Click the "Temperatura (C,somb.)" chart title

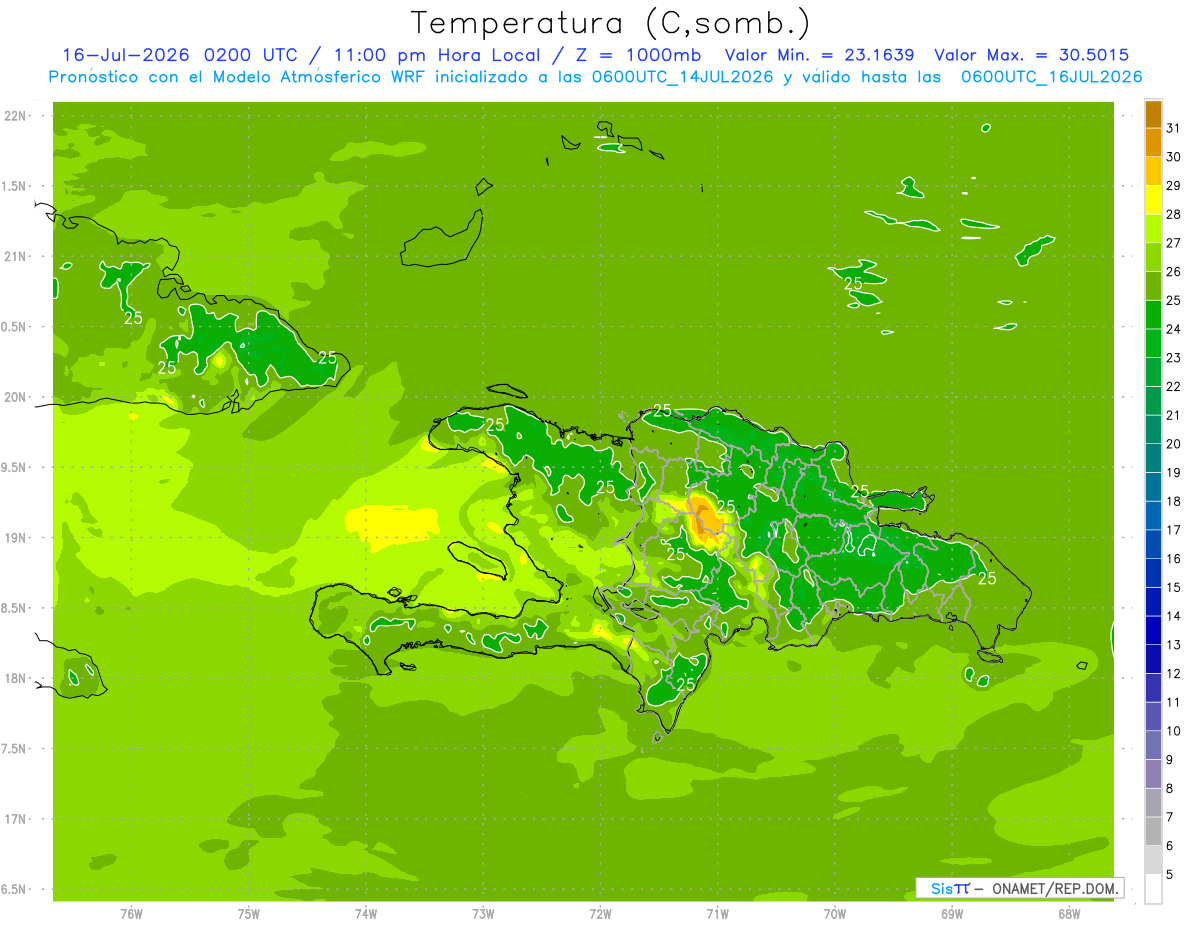[611, 23]
